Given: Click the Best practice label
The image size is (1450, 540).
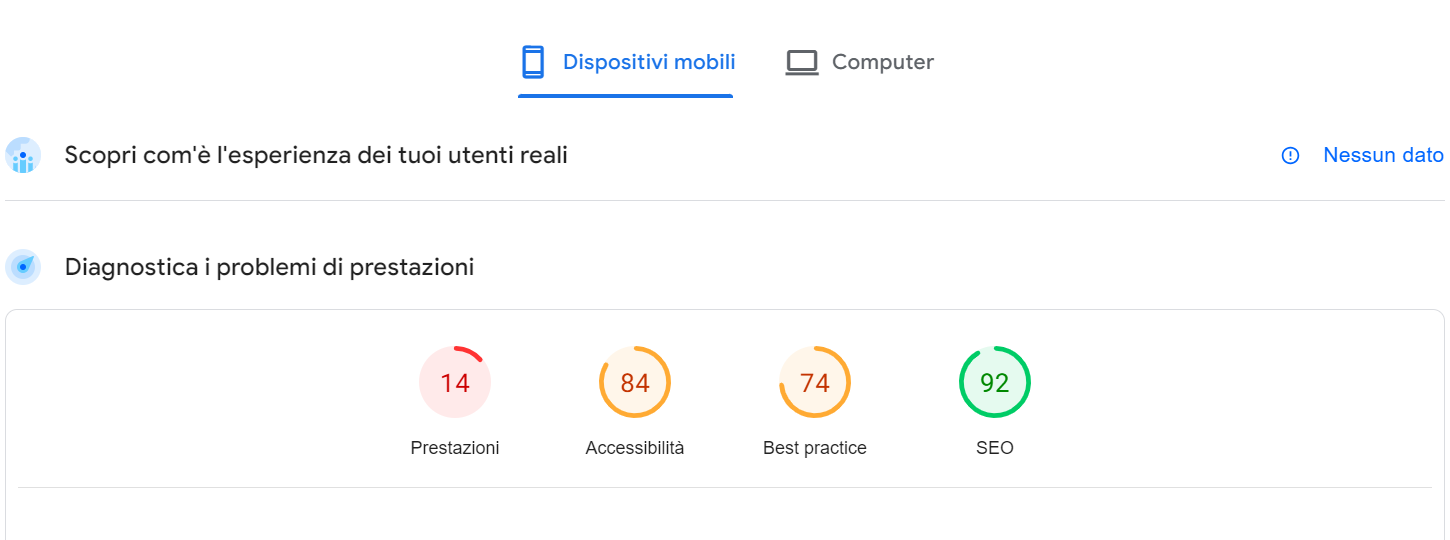Looking at the screenshot, I should click(x=815, y=448).
